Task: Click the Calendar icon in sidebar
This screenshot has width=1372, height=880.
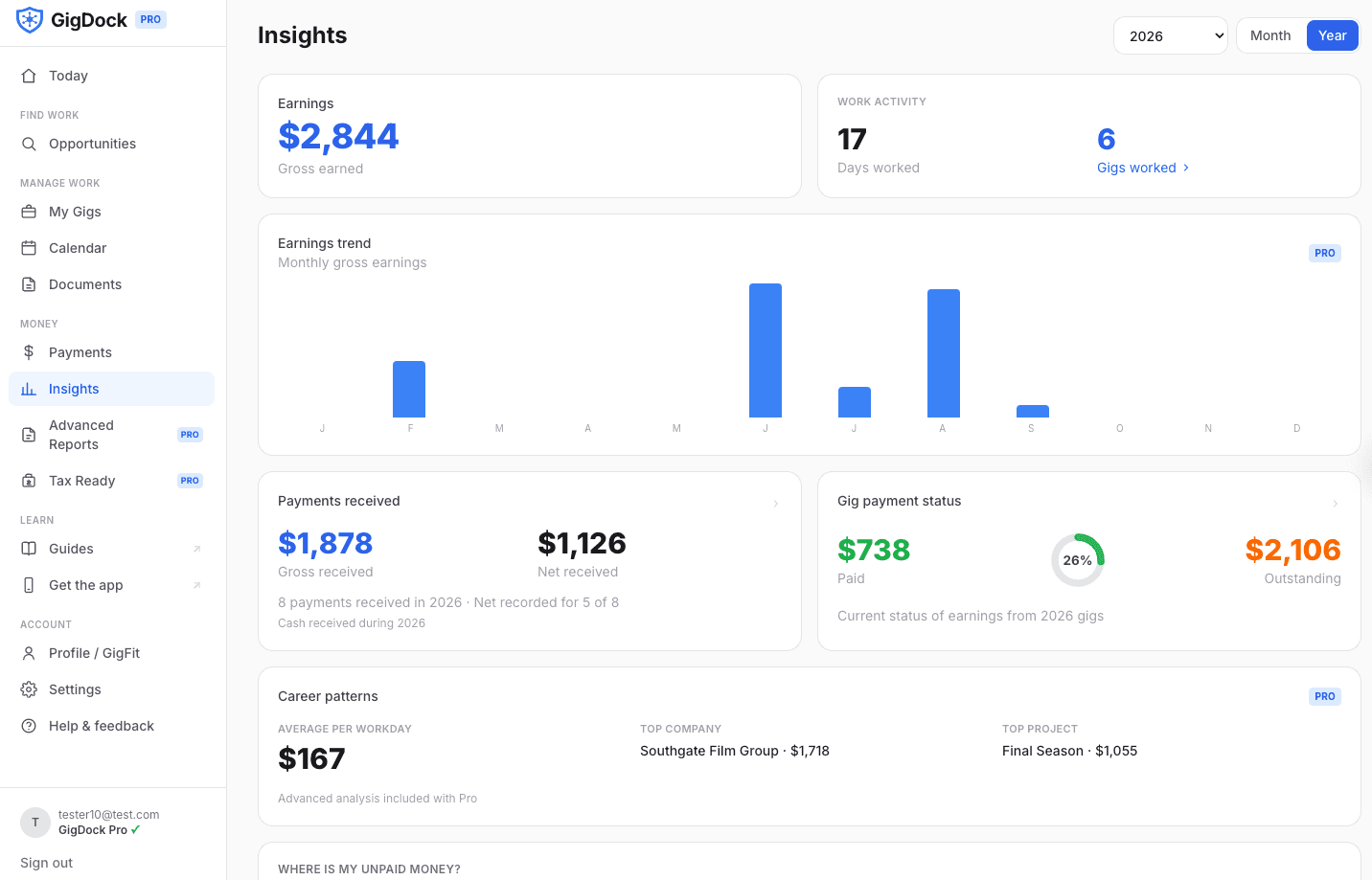Action: (x=29, y=248)
